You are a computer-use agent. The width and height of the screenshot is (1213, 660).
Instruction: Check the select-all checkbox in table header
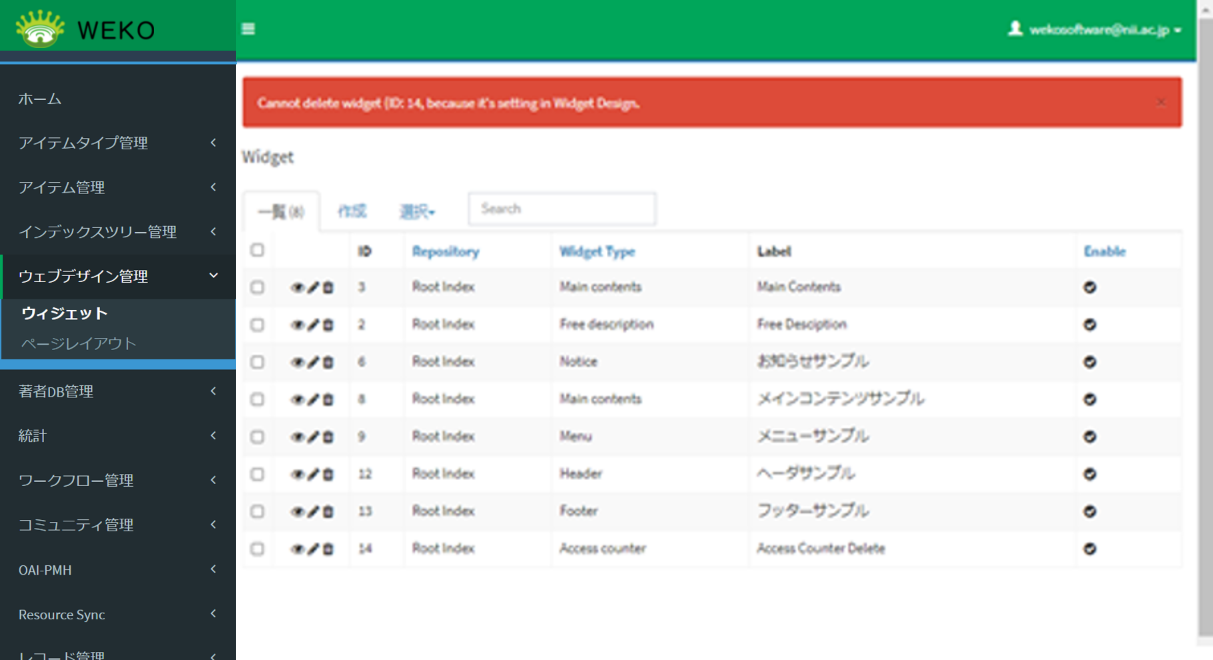257,250
